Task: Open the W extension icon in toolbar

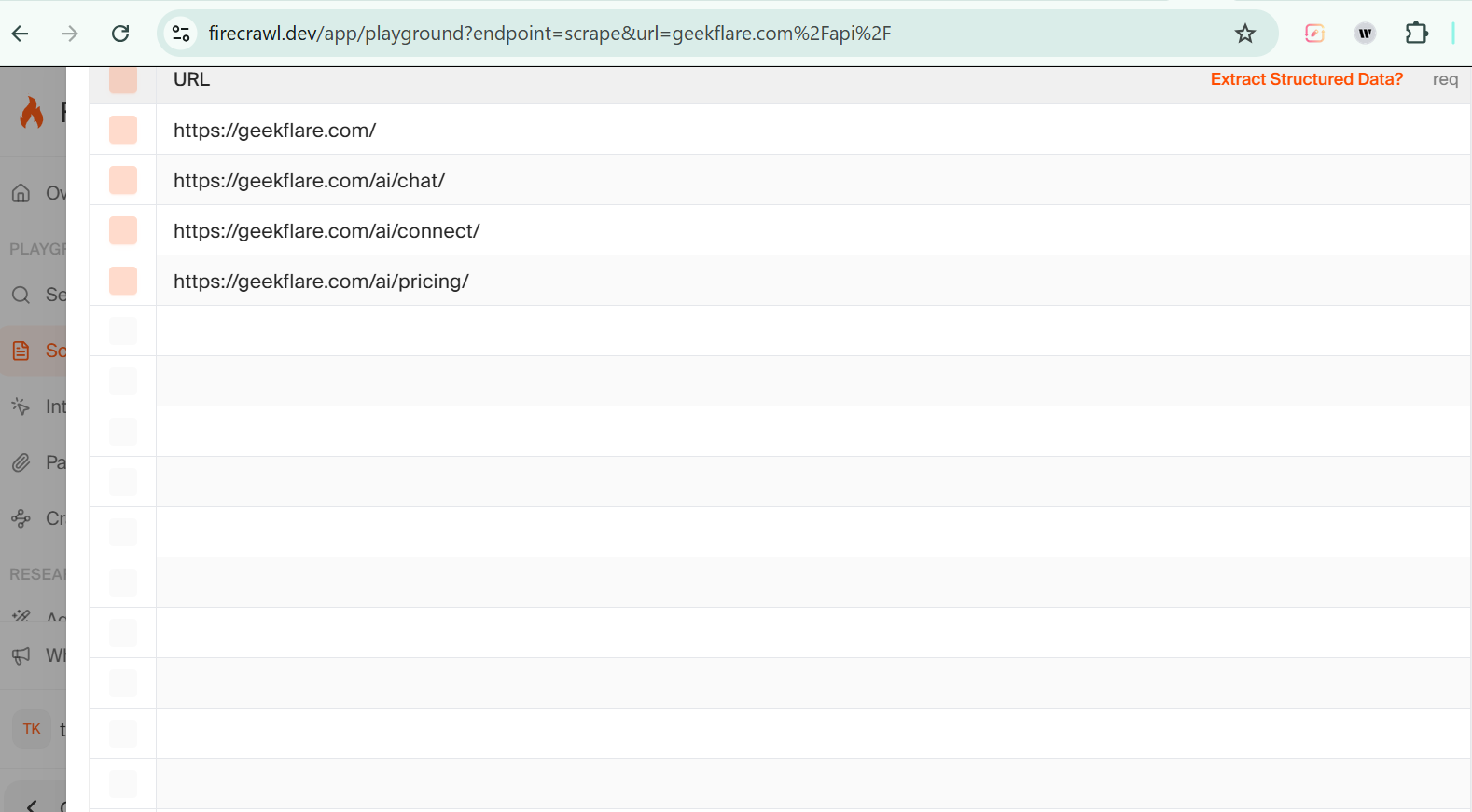Action: pos(1366,34)
